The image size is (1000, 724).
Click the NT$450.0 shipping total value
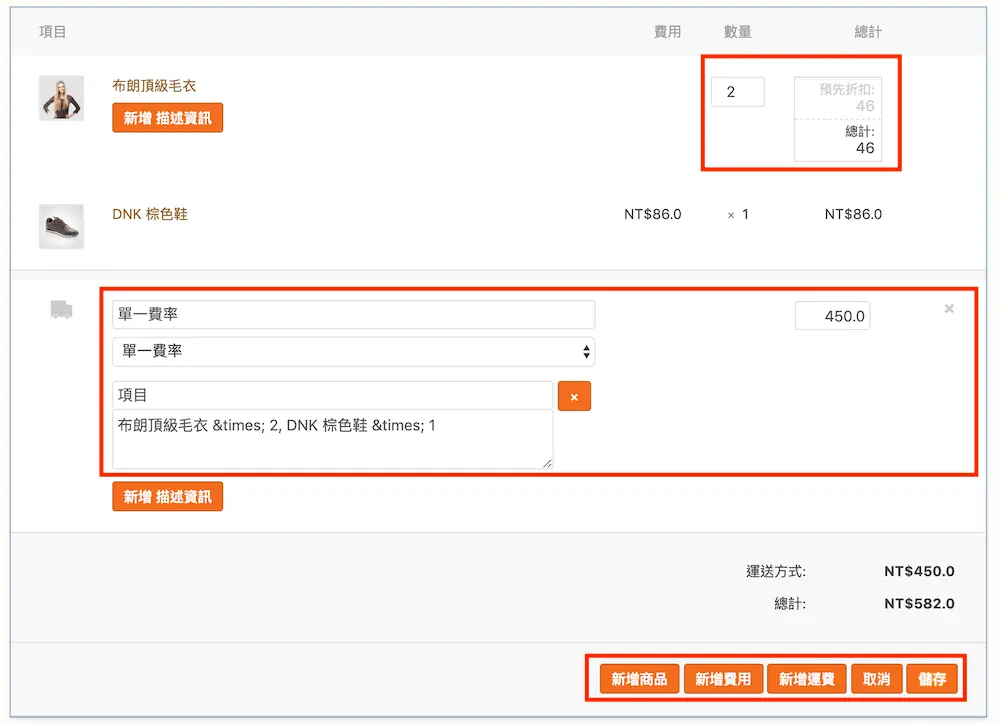coord(919,572)
